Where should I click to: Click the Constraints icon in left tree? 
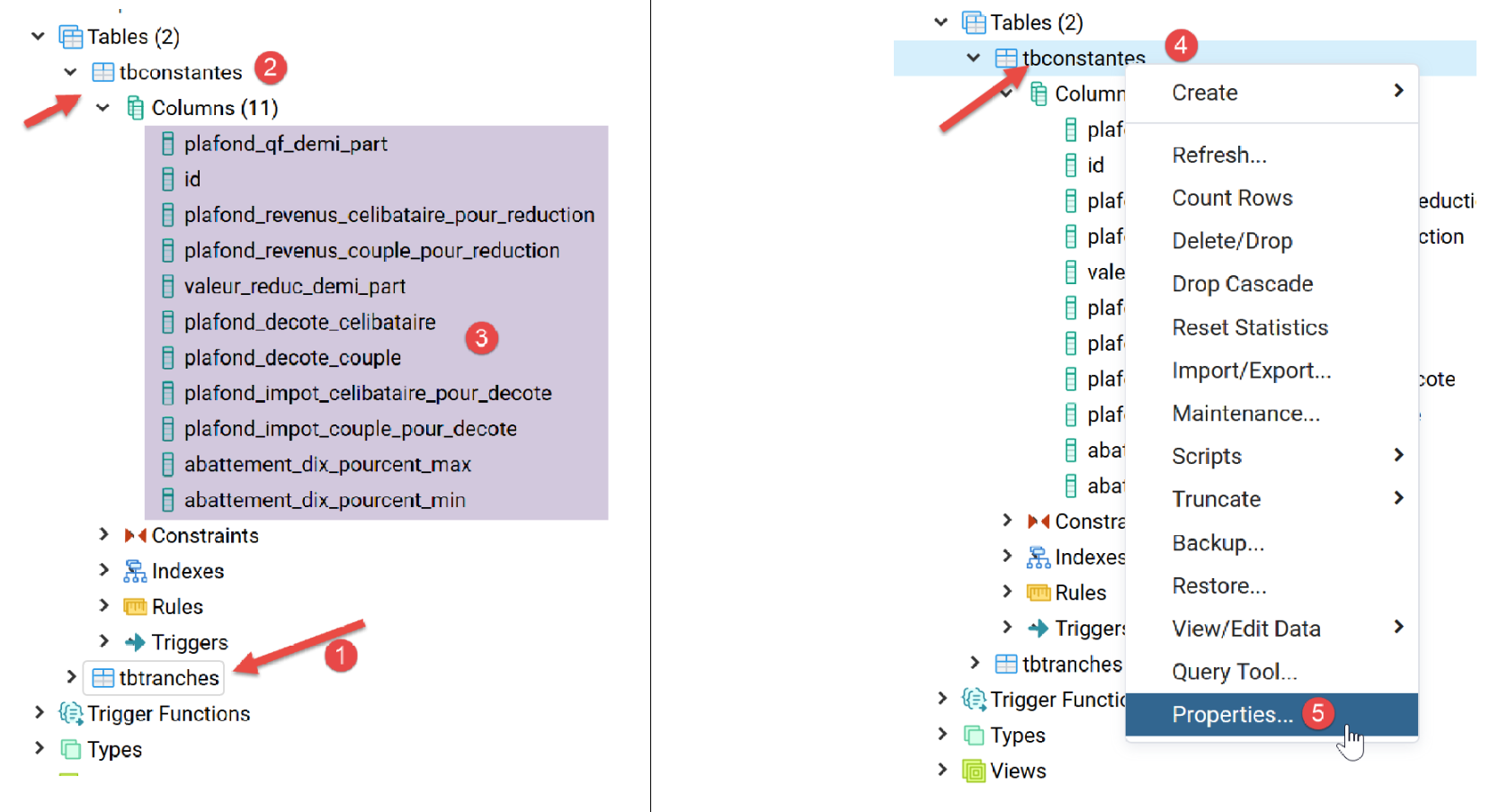coord(135,536)
